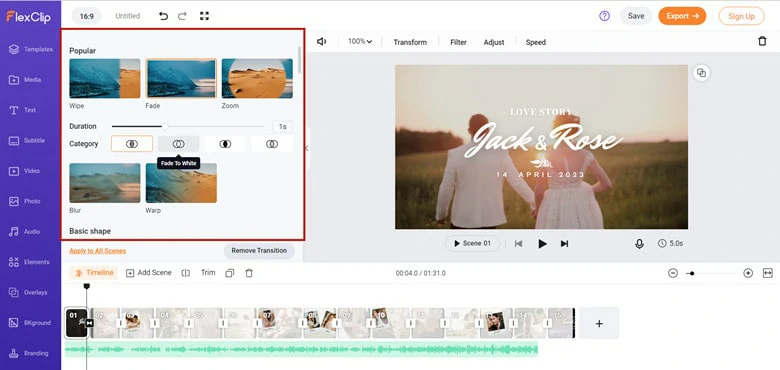780x370 pixels.
Task: Click the duplicate layer icon beside preview
Action: pyautogui.click(x=701, y=73)
